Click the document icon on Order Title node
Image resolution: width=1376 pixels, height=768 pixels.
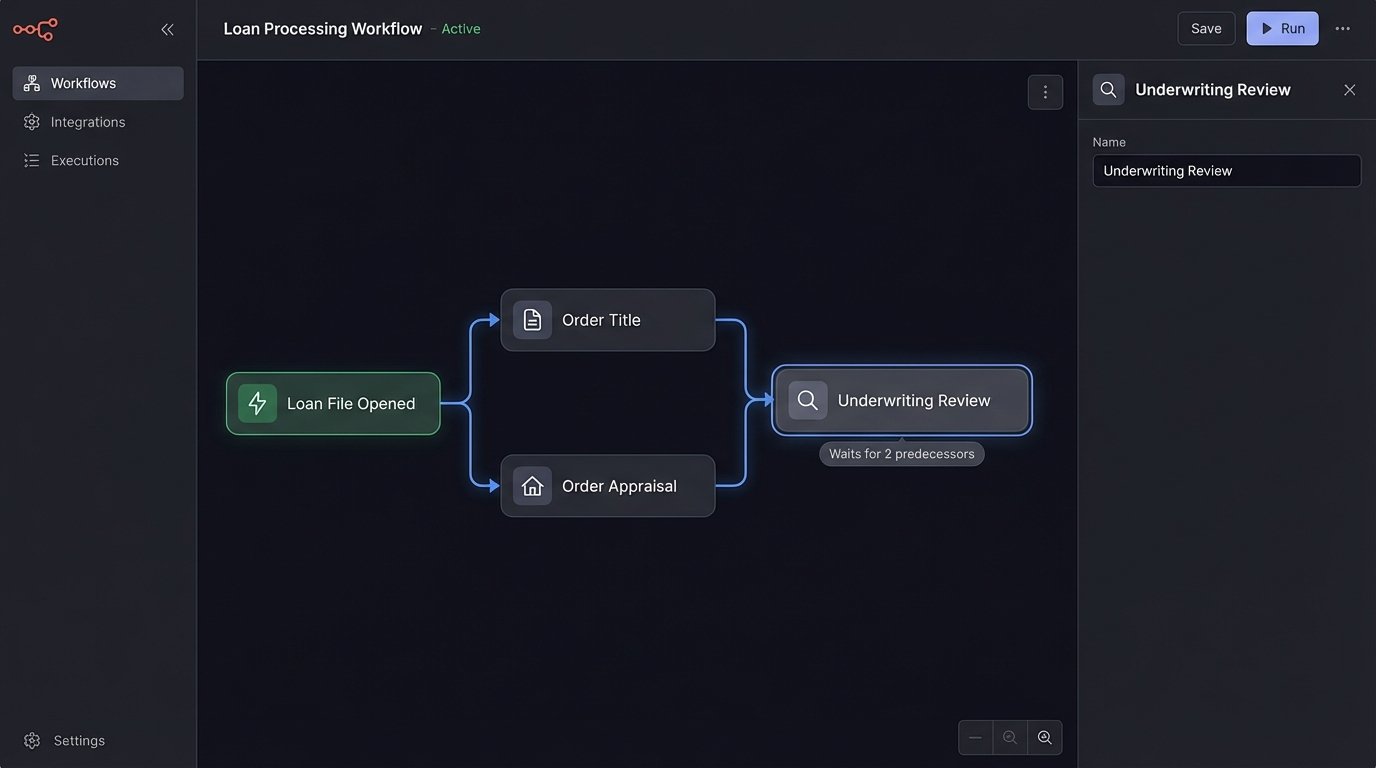click(x=531, y=319)
